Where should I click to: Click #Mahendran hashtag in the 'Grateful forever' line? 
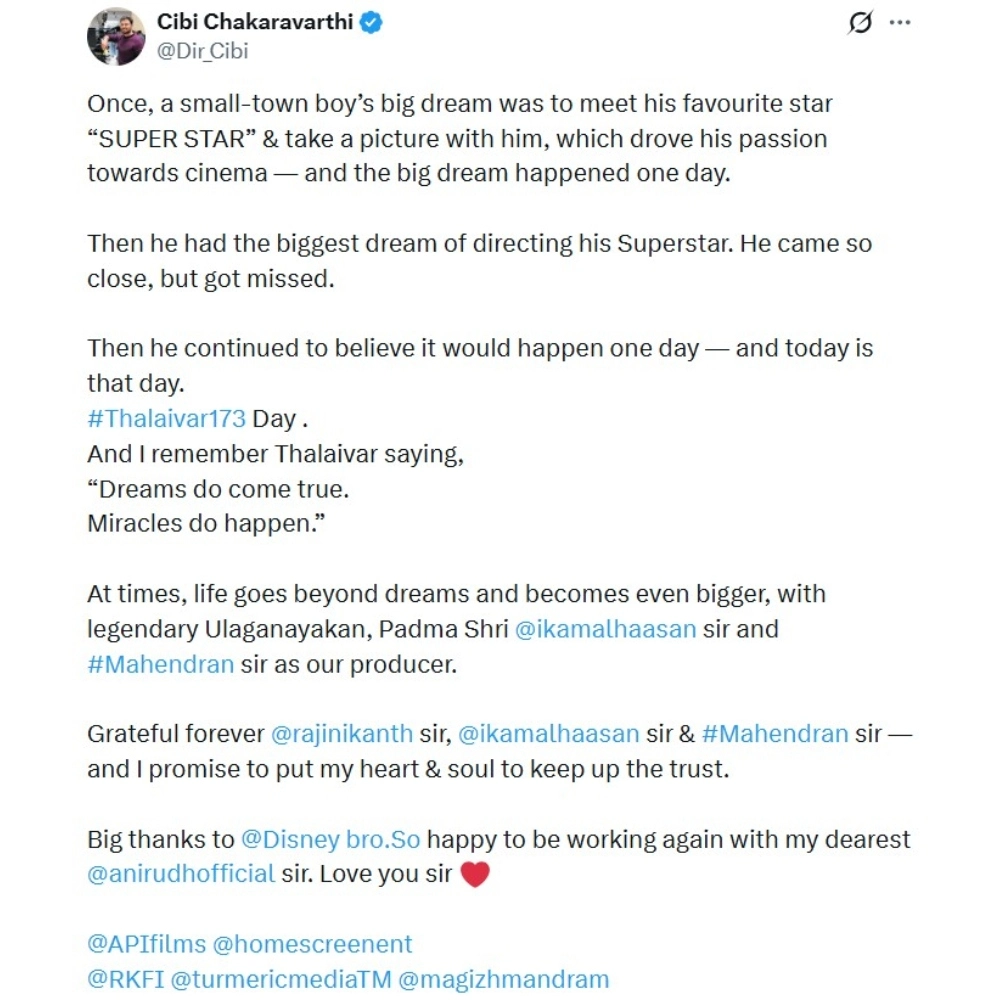click(x=775, y=733)
